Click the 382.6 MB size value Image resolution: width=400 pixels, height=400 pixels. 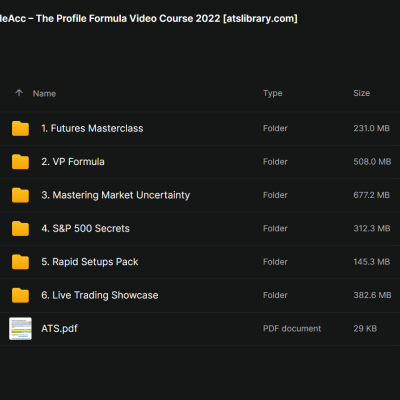point(372,295)
